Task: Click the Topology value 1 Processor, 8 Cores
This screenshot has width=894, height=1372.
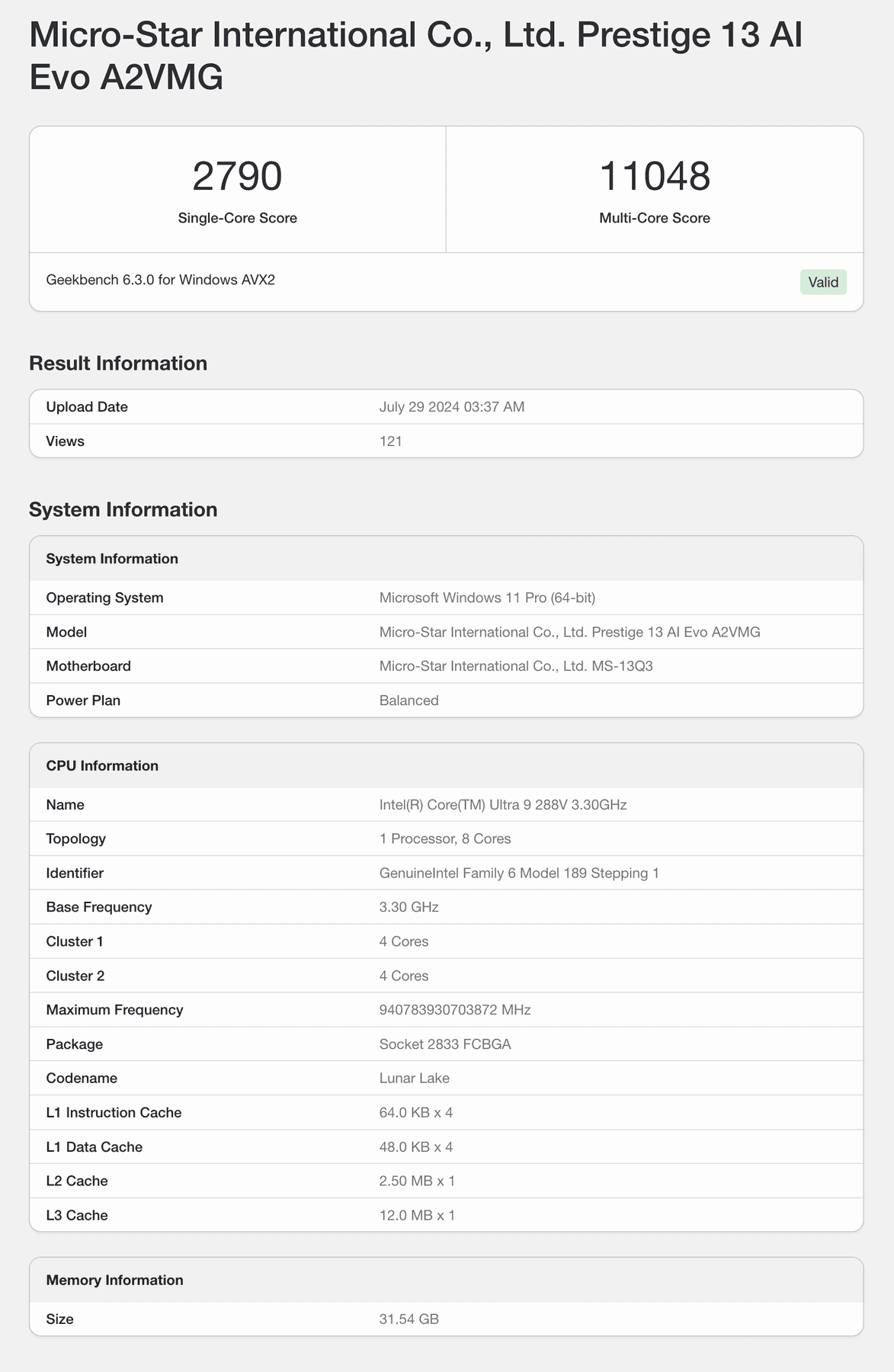Action: point(445,839)
